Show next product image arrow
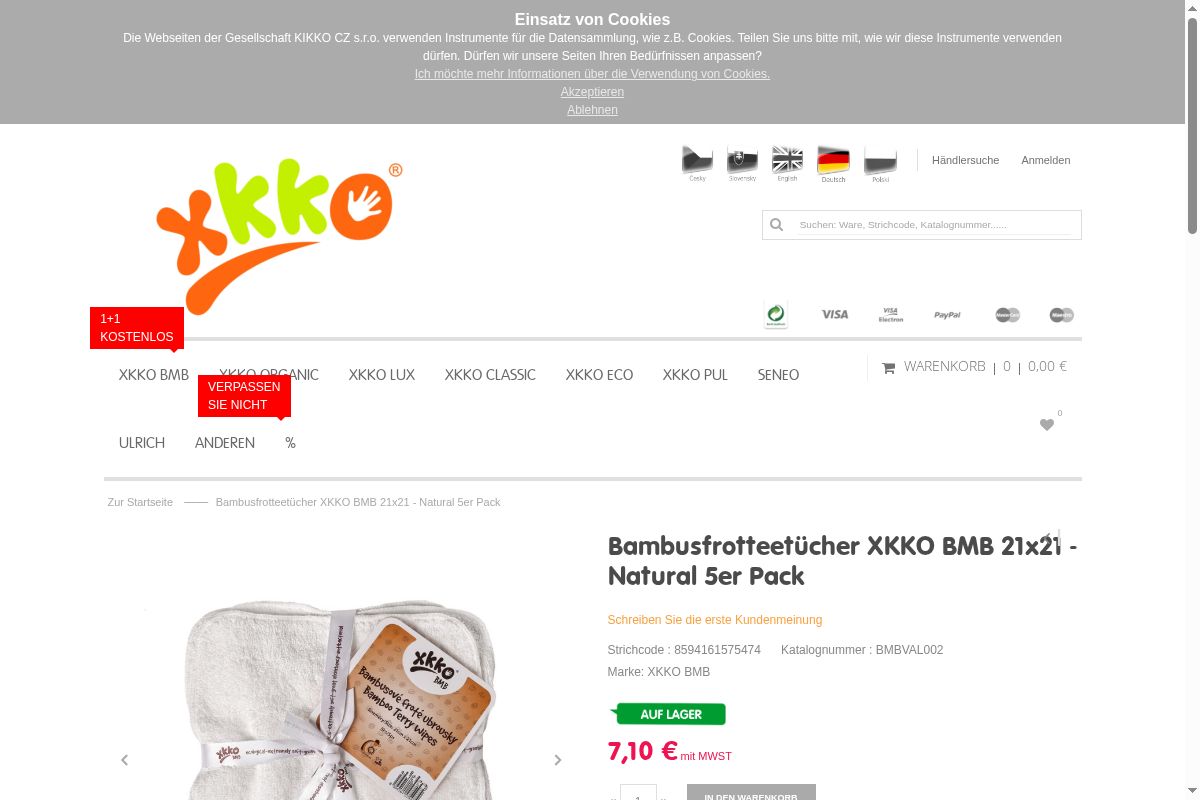 558,760
